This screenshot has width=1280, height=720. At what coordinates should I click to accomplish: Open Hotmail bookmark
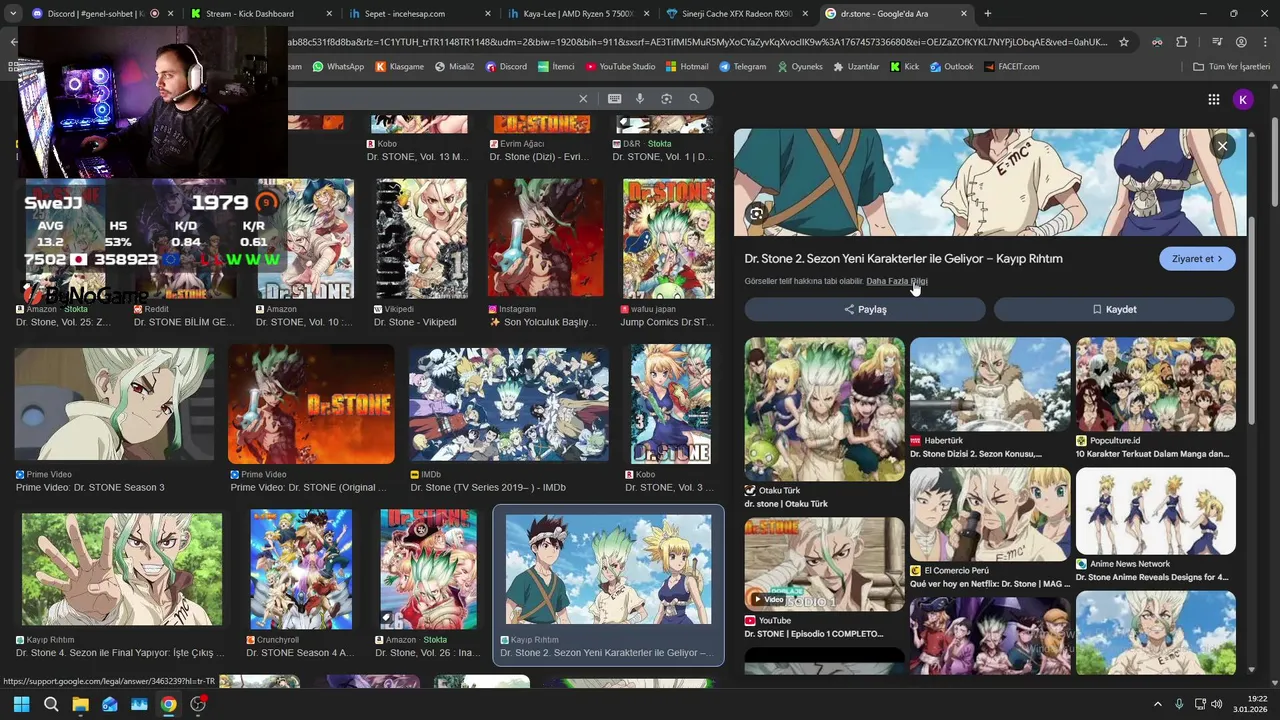coord(687,67)
